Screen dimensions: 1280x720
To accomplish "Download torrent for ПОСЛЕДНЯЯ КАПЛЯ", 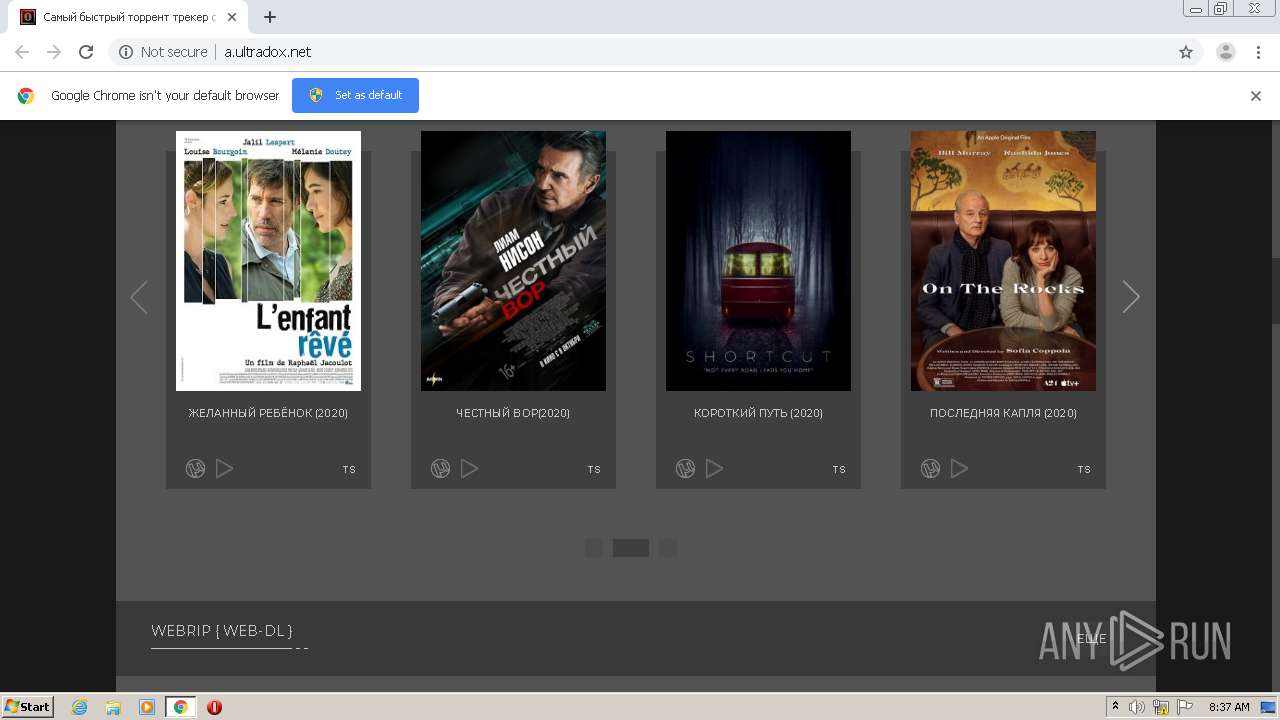I will 930,468.
